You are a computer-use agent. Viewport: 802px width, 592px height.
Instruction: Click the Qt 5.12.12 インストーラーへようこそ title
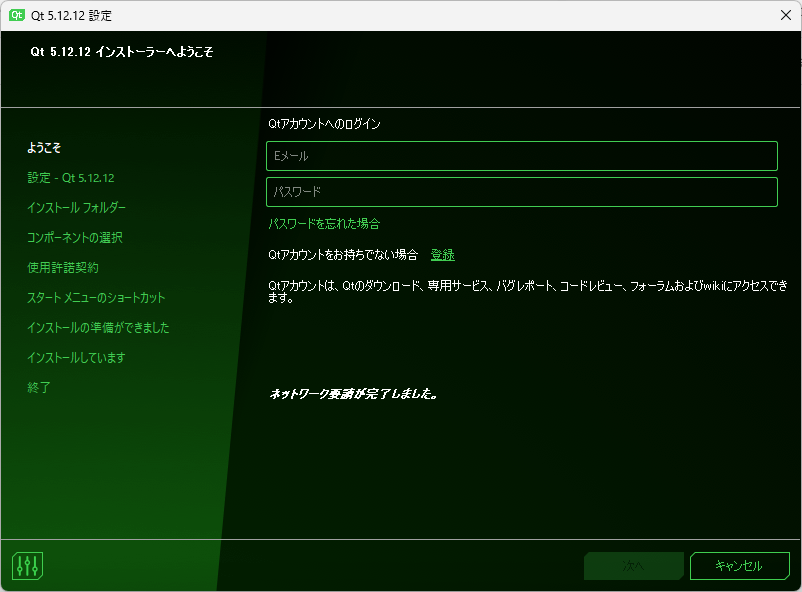tap(122, 52)
